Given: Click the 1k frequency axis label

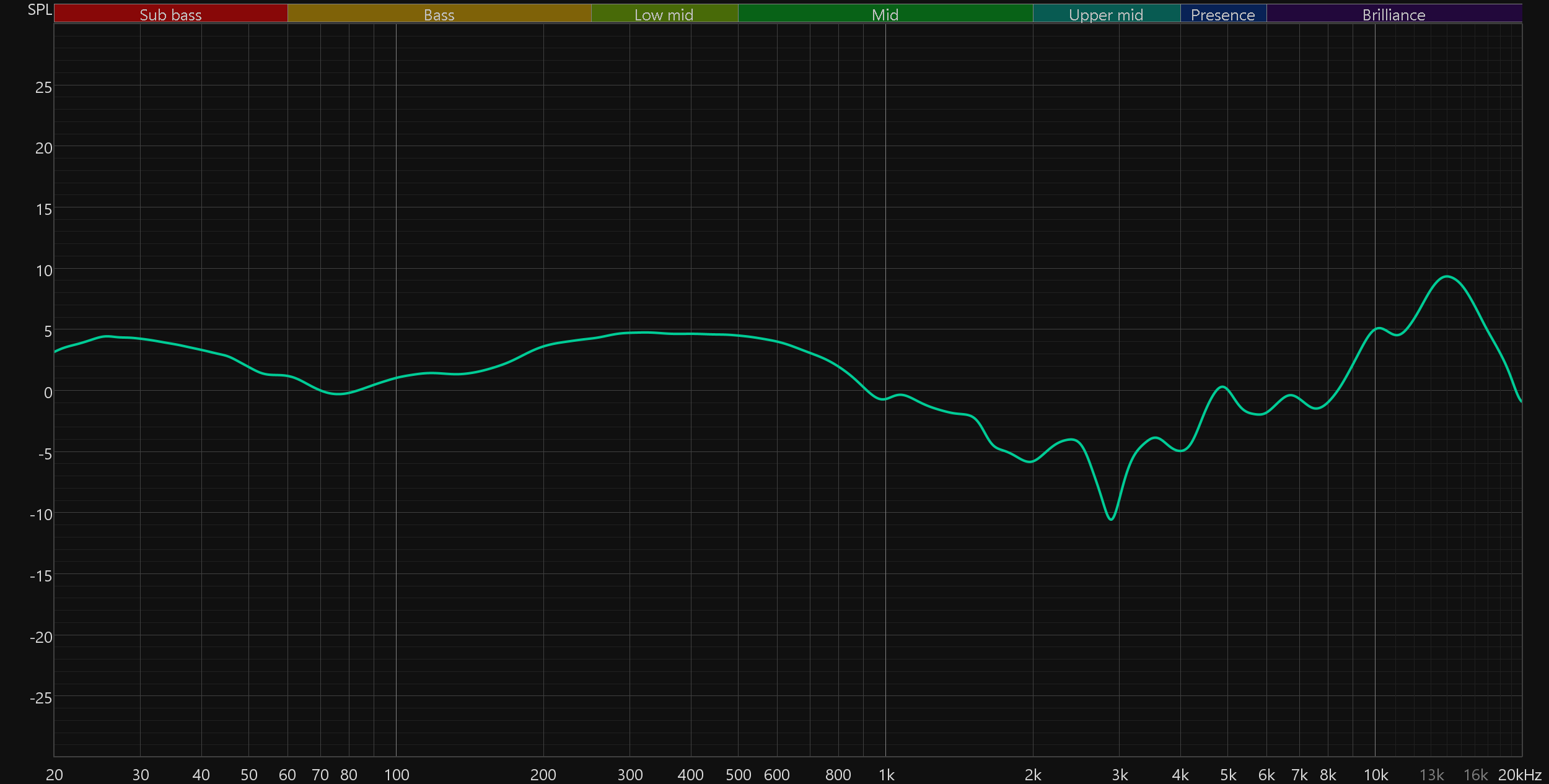Looking at the screenshot, I should click(886, 775).
